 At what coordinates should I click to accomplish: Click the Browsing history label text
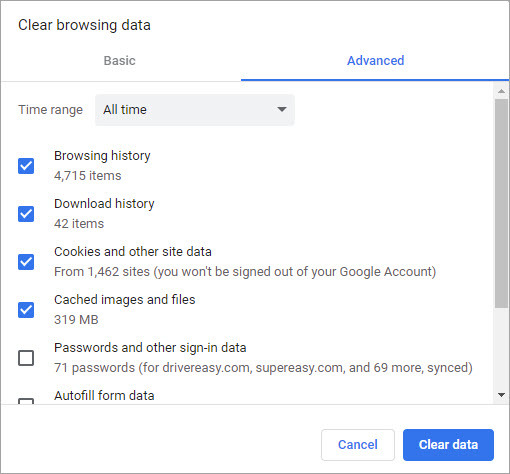click(102, 156)
